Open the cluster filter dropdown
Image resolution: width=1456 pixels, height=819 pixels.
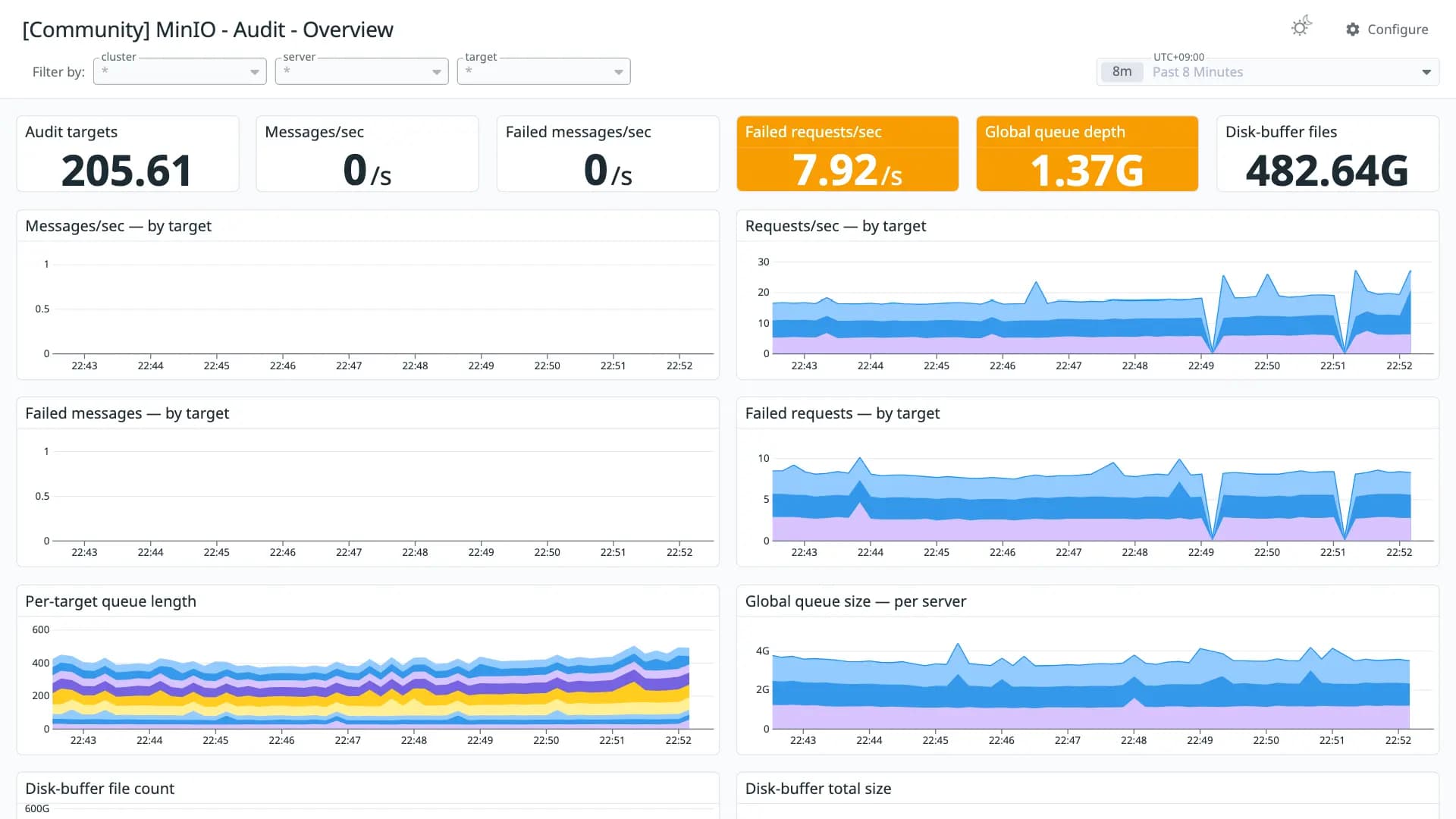pos(180,71)
